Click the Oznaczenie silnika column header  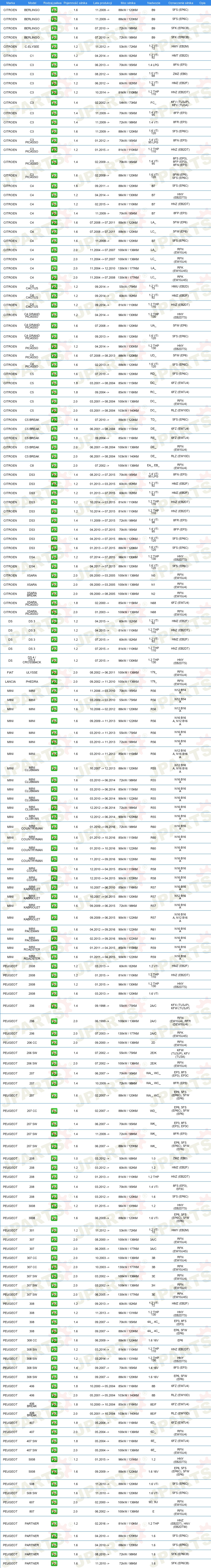[x=180, y=3]
